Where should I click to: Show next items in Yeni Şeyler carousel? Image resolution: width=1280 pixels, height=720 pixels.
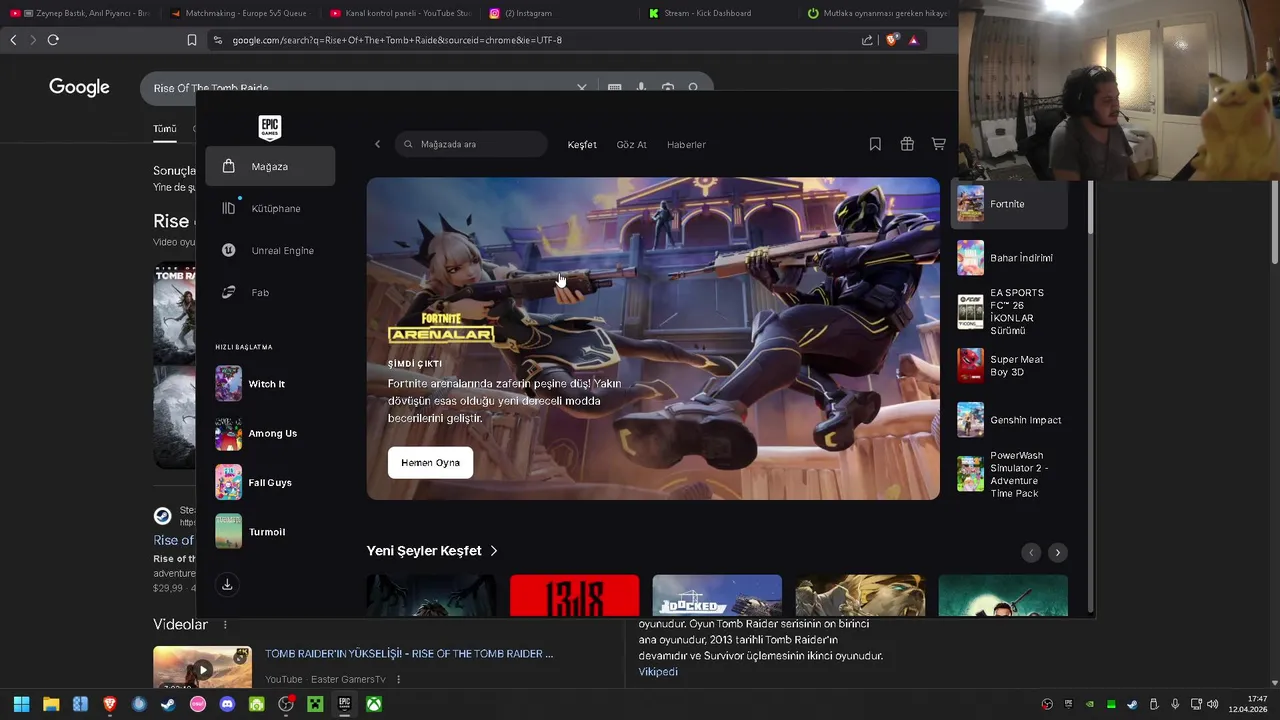click(1057, 553)
